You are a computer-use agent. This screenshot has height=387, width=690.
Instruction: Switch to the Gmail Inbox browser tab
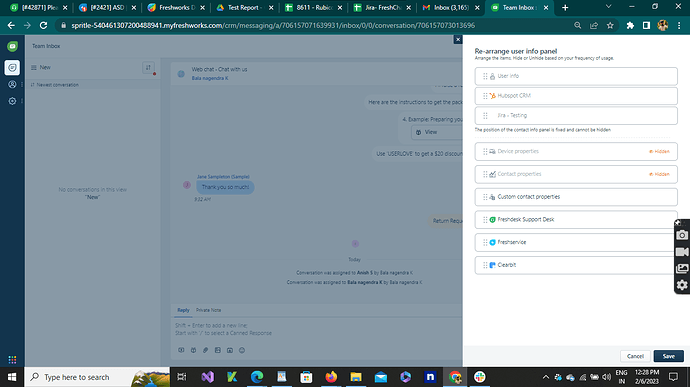450,7
